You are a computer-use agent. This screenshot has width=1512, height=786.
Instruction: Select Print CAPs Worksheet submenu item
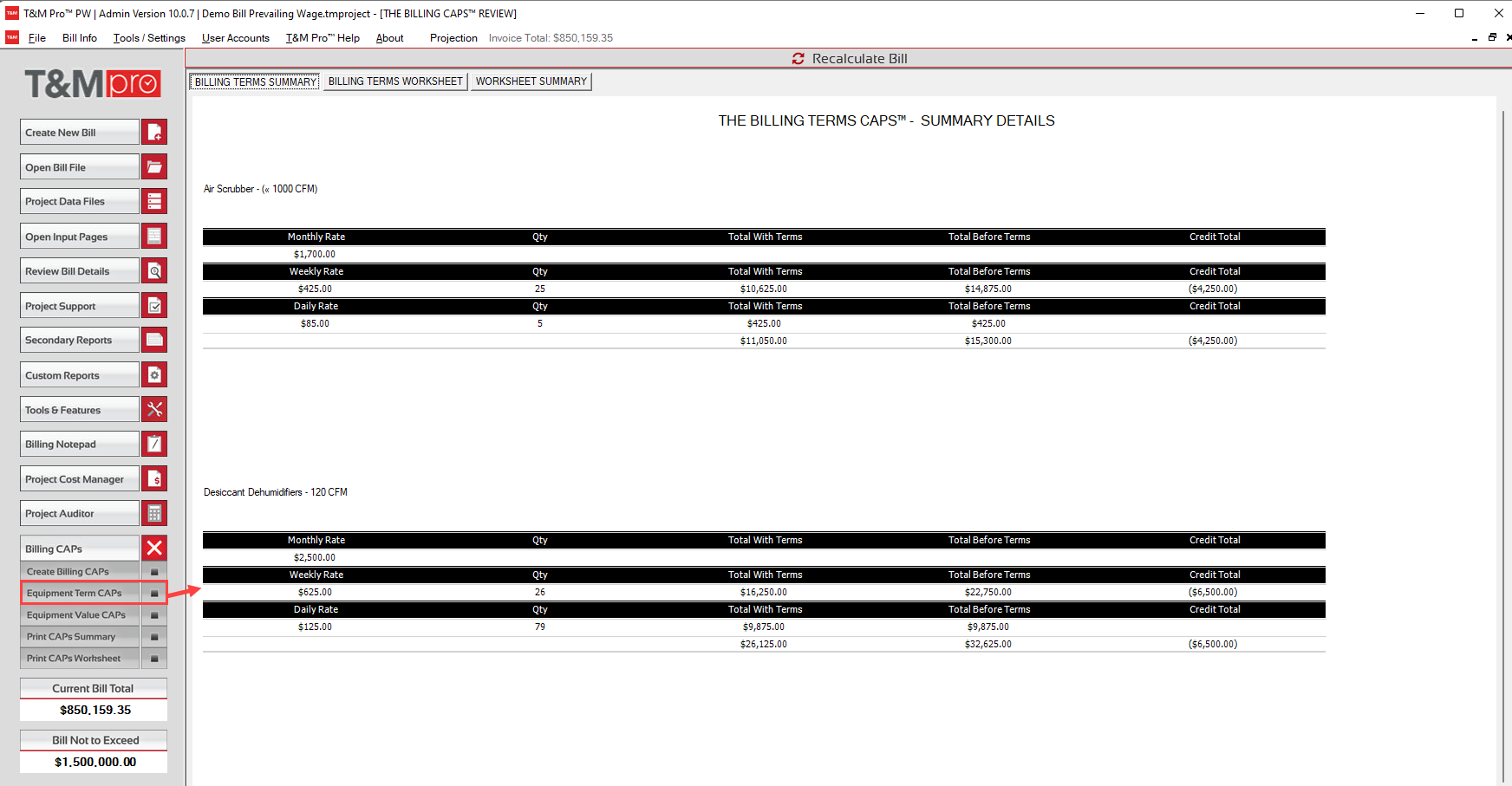[x=81, y=659]
